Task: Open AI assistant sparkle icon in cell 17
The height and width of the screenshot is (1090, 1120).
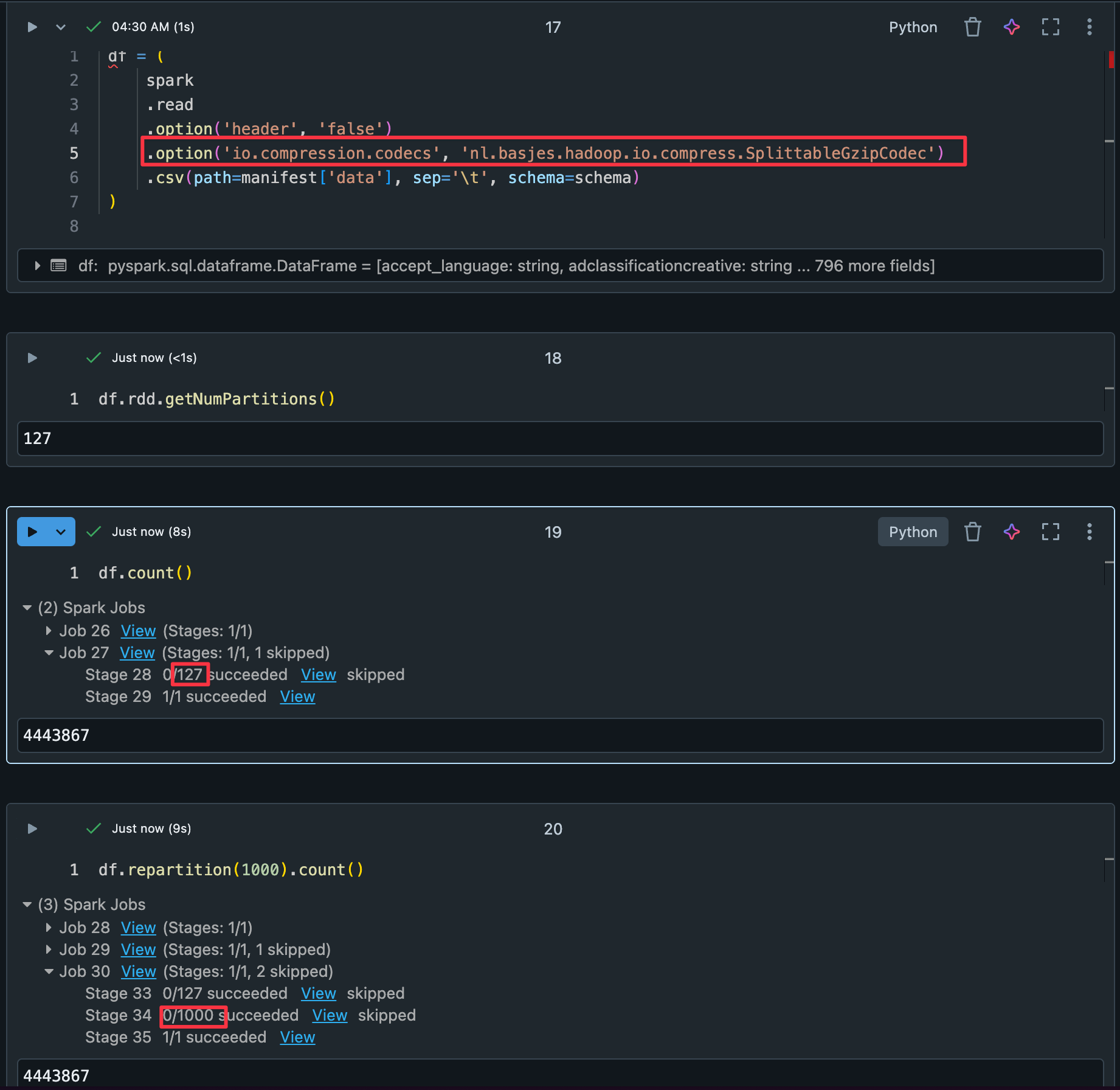Action: 1012,27
